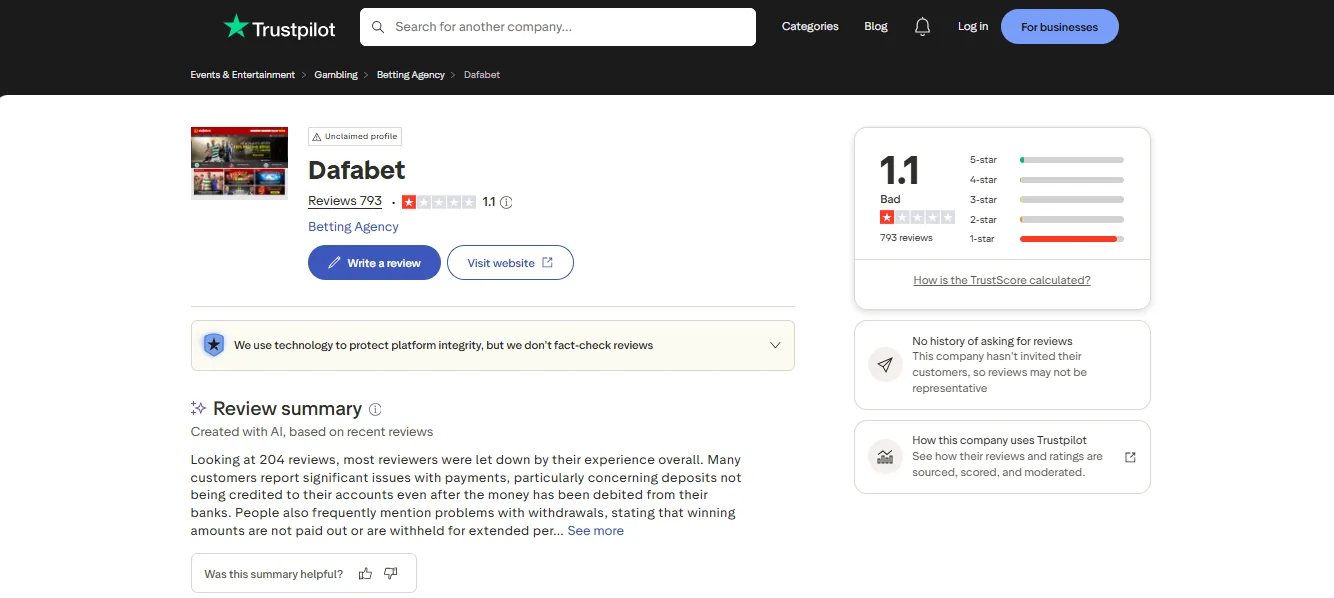Click the external link icon in How this company uses Trustpilot
This screenshot has width=1334, height=598.
tap(1130, 457)
